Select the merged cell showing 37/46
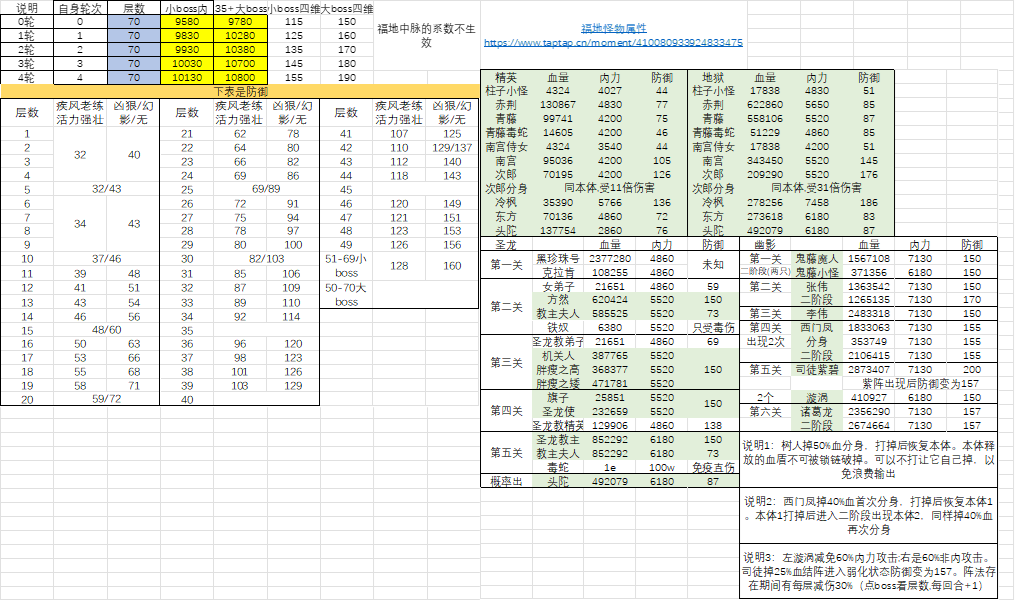Screen dimensions: 1015x601 107,258
